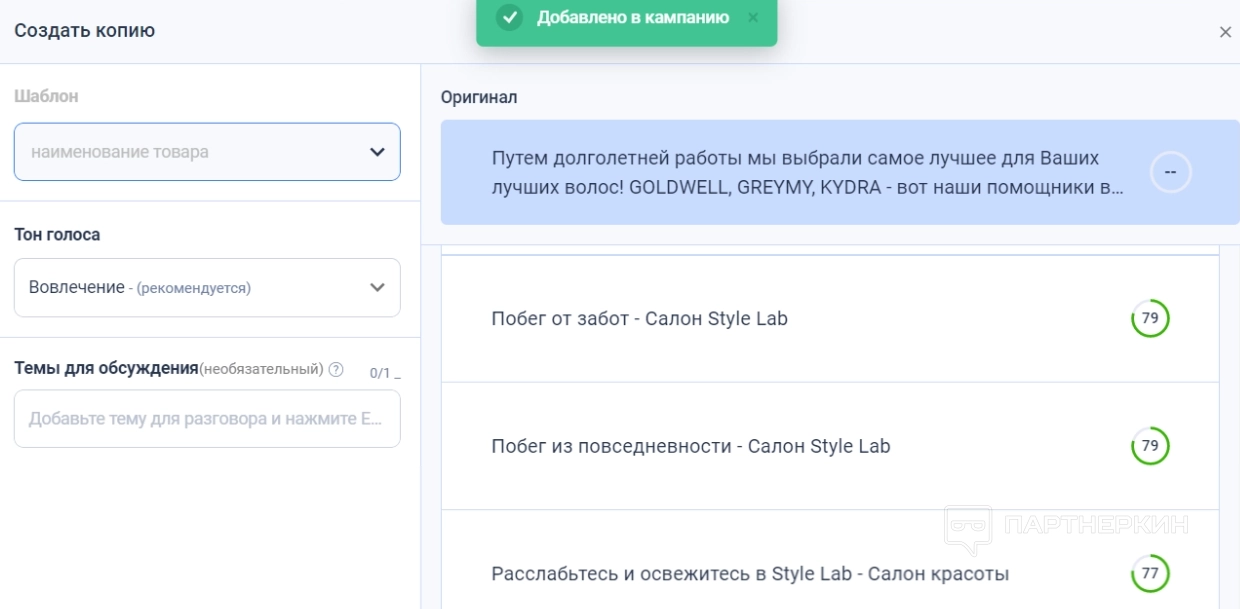Click the ПАРТНЕРКИН watermark logo icon
Viewport: 1240px width, 609px height.
968,529
